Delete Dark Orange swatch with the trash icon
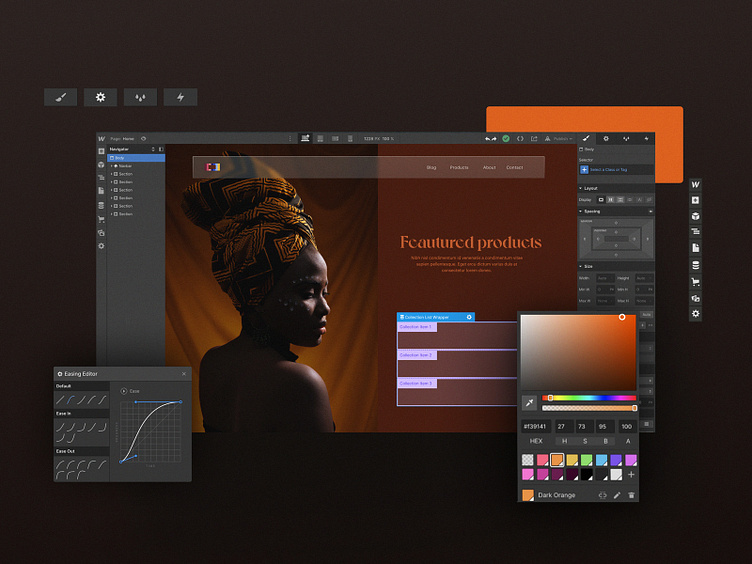Image resolution: width=752 pixels, height=564 pixels. tap(631, 495)
